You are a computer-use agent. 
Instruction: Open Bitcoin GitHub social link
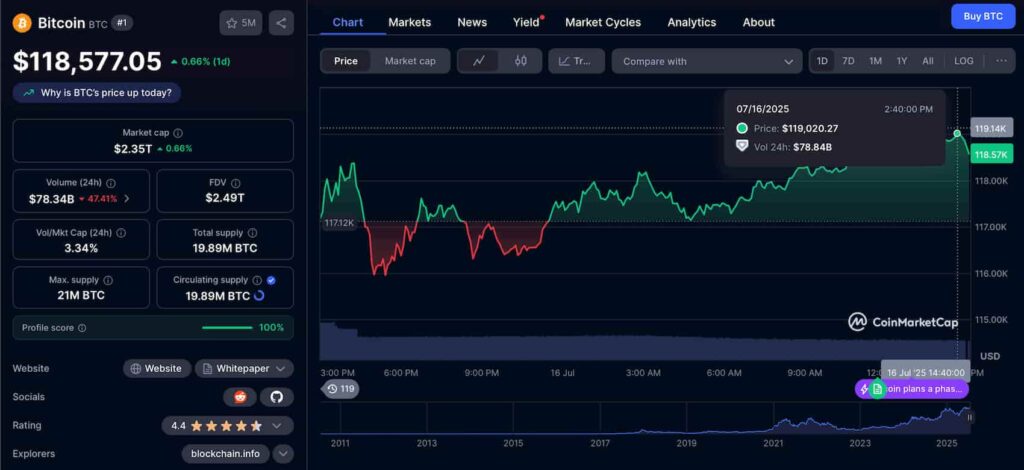(x=277, y=397)
